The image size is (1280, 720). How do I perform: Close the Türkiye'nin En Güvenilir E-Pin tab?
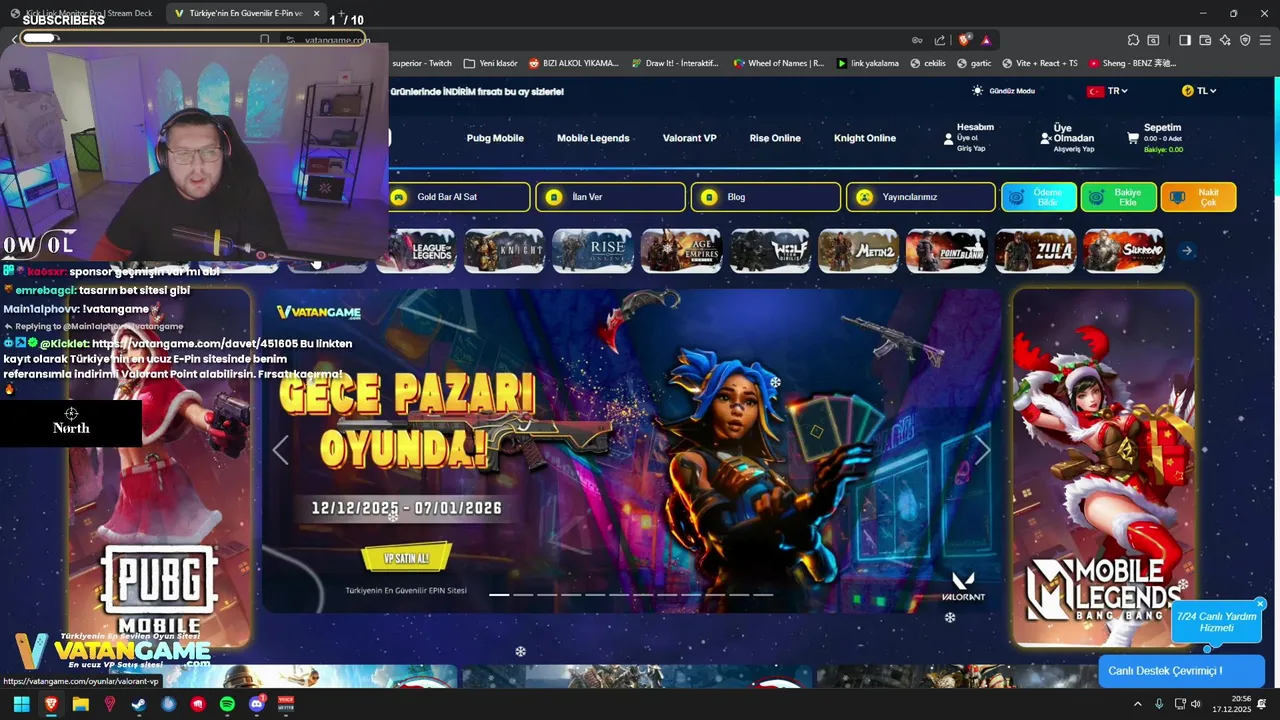(x=317, y=14)
